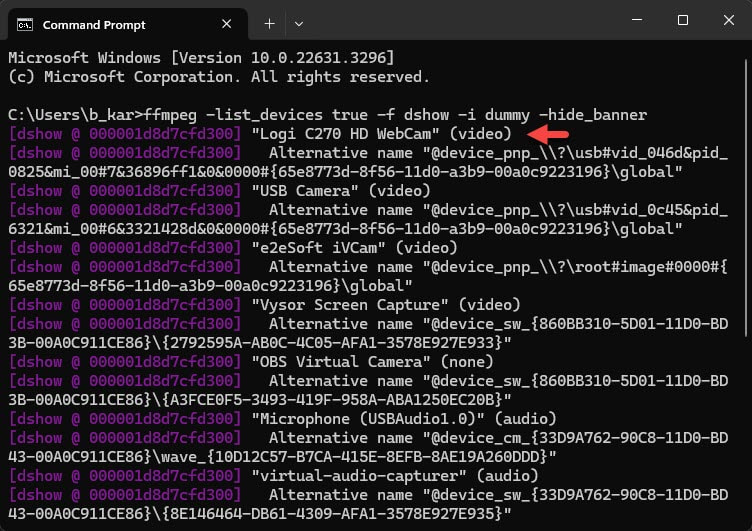The height and width of the screenshot is (531, 752).
Task: Click the vid_046d alternative name line
Action: (368, 153)
